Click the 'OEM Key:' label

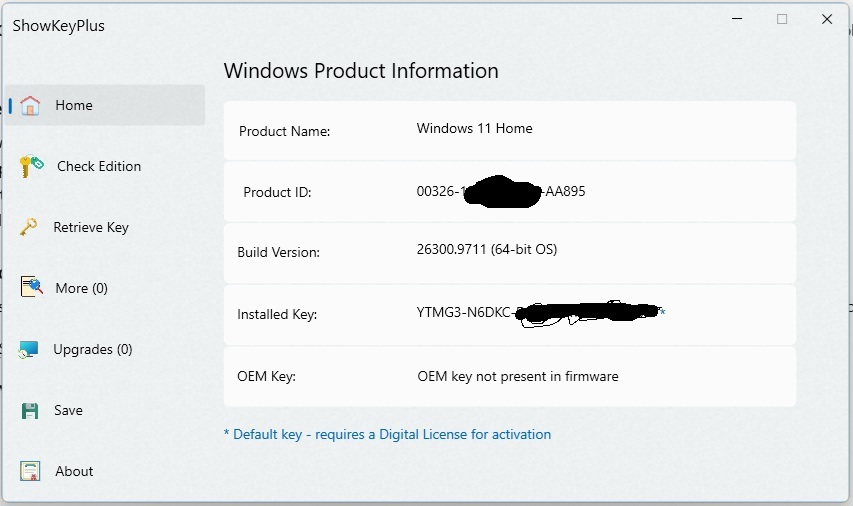coord(266,377)
